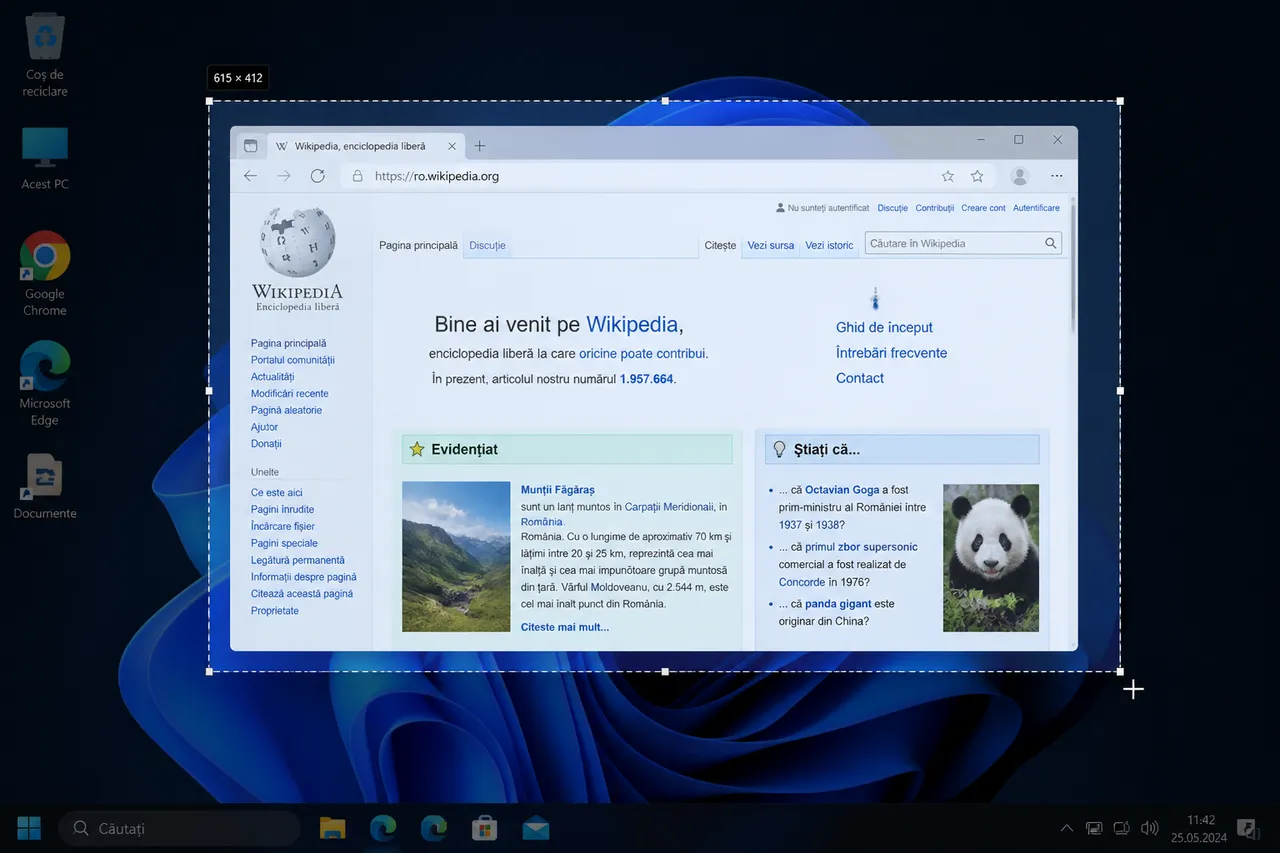The image size is (1280, 853).
Task: Reload the Wikipedia page
Action: tap(318, 176)
